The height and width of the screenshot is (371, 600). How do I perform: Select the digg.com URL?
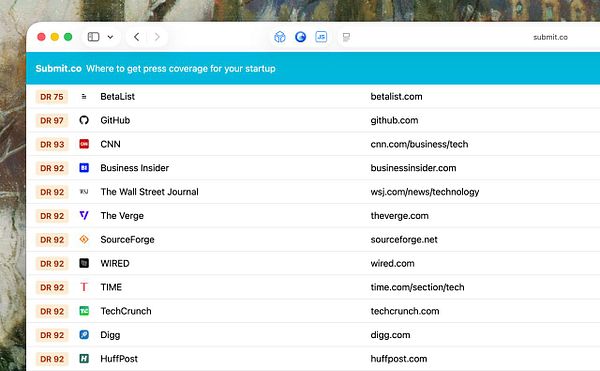390,335
